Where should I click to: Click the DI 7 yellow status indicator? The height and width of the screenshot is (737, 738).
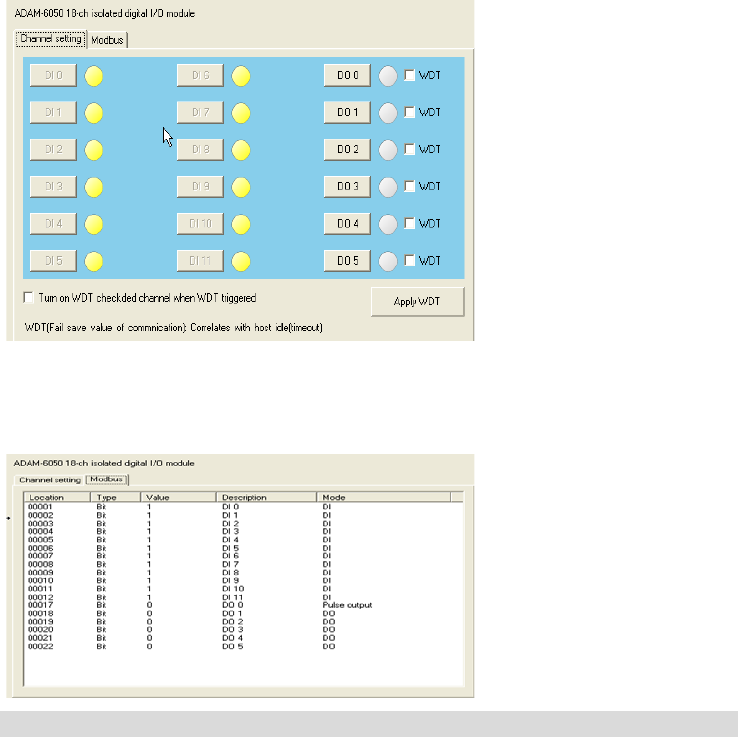click(x=241, y=113)
